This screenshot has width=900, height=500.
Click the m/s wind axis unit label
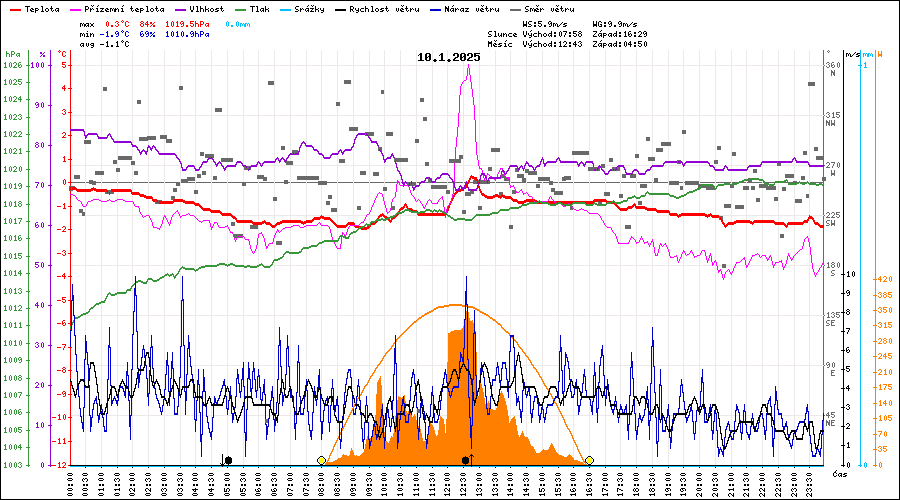pos(851,54)
